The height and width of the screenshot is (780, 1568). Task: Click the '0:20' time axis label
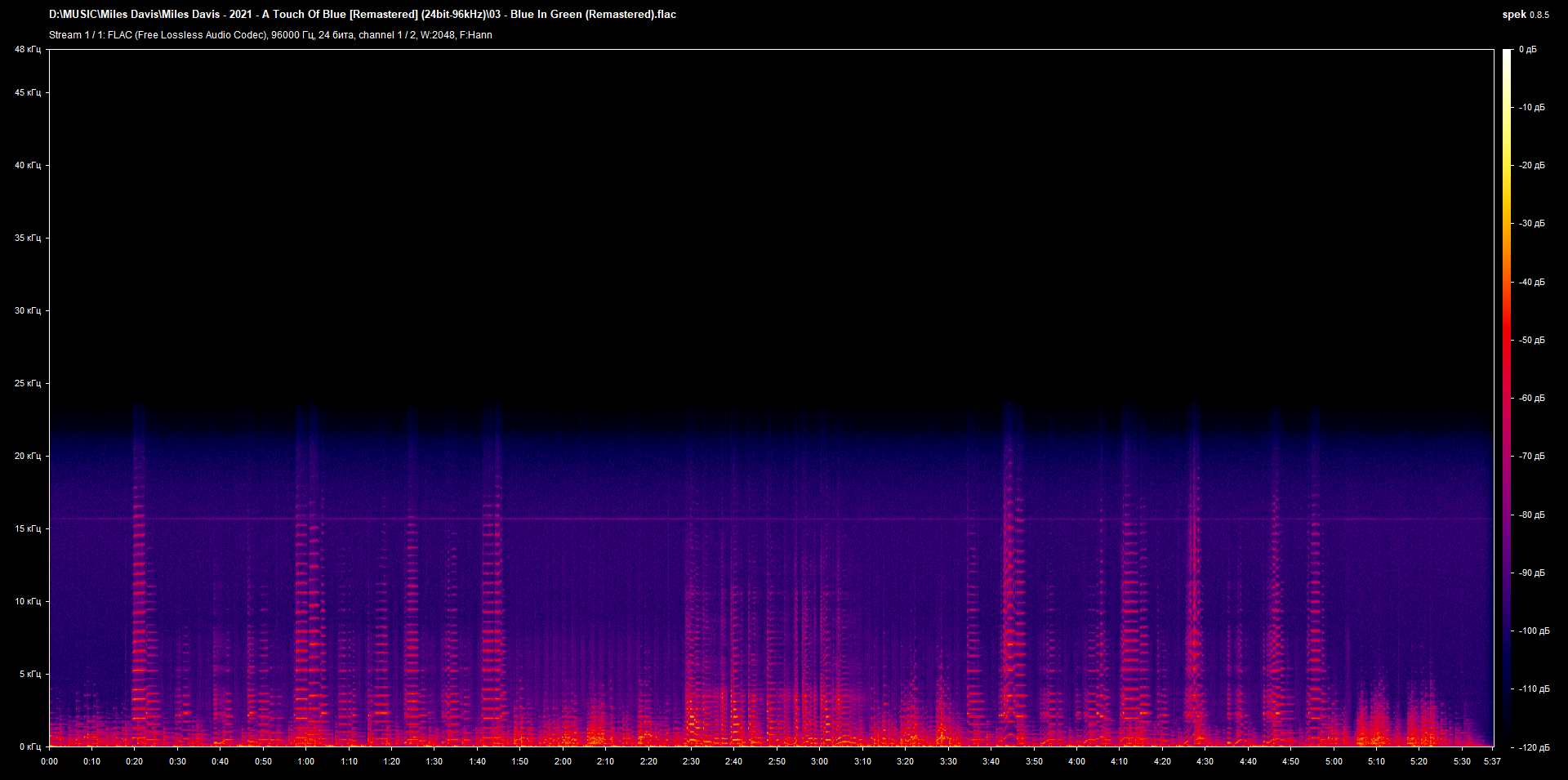pyautogui.click(x=135, y=762)
